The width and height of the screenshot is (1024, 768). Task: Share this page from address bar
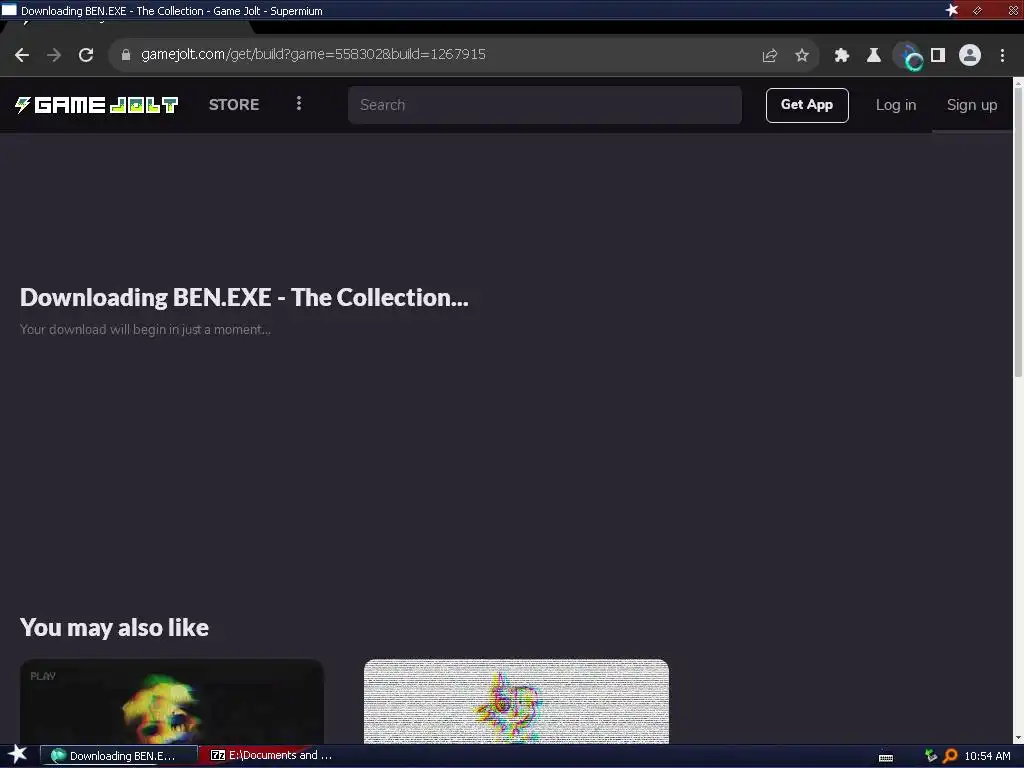pos(769,56)
